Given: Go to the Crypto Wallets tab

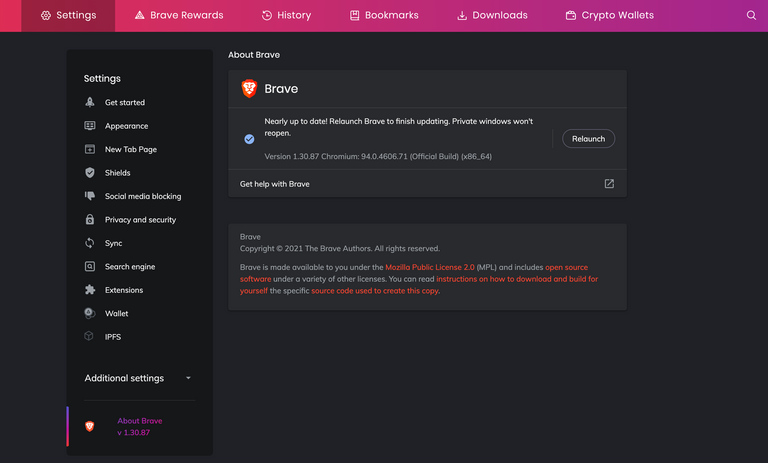Looking at the screenshot, I should (609, 16).
